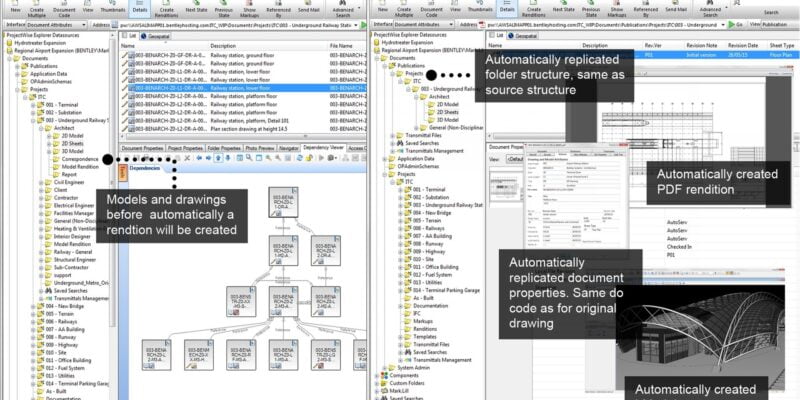Screen dimensions: 800x400
Task: Click the Go button in the right window
Action: pos(736,24)
